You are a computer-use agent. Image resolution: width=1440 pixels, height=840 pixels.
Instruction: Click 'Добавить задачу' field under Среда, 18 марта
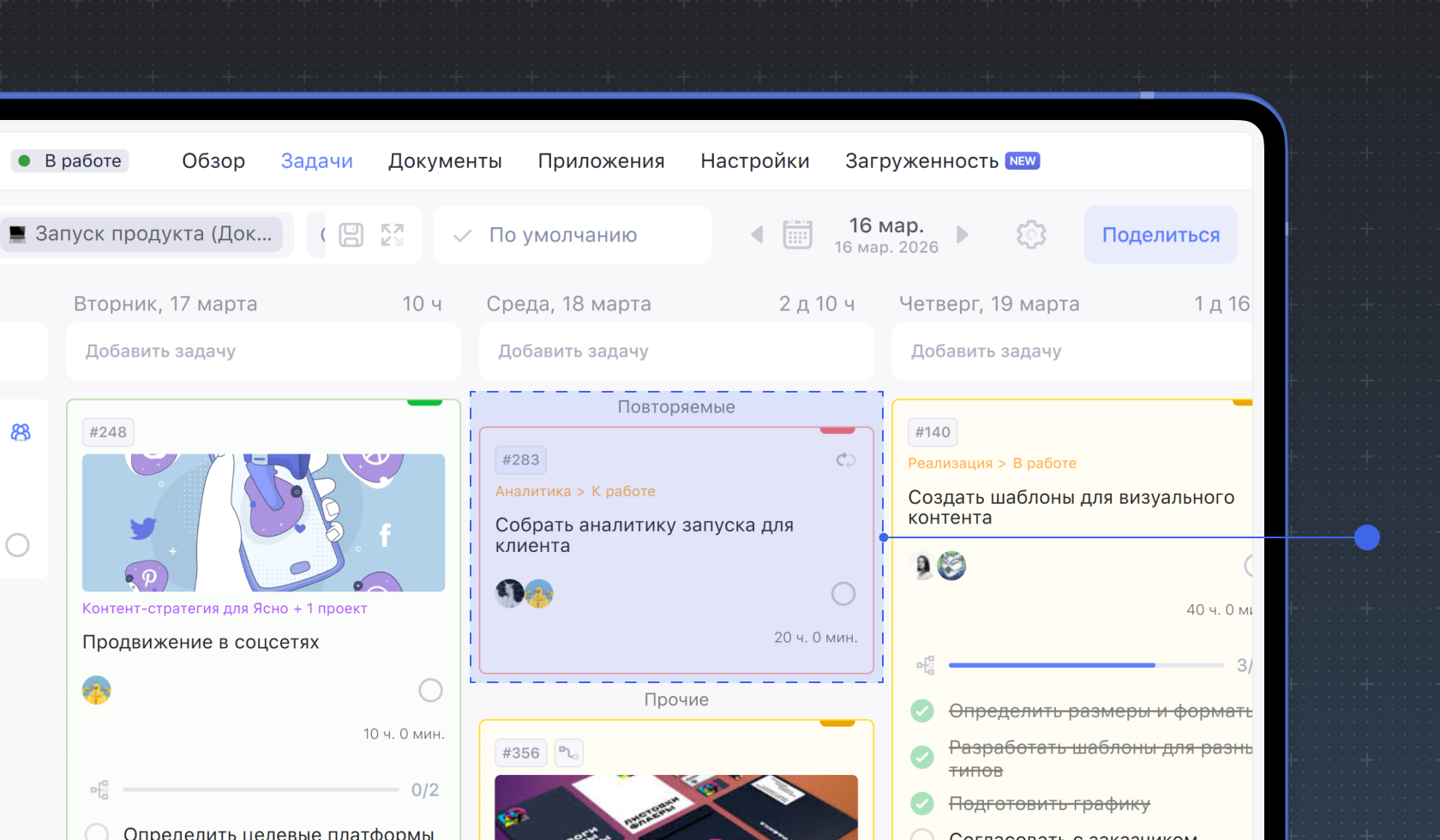(675, 351)
